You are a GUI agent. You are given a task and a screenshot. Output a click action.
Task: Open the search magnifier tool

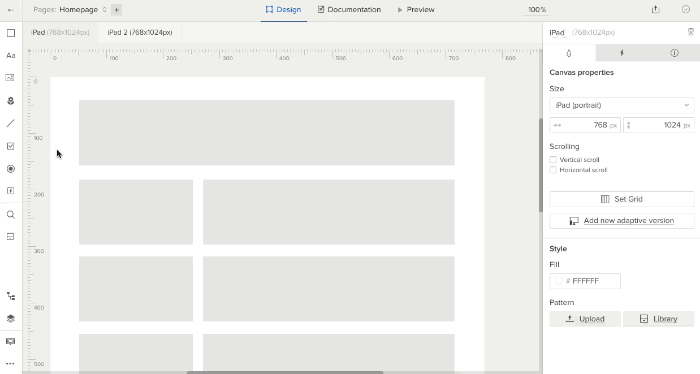(x=11, y=215)
